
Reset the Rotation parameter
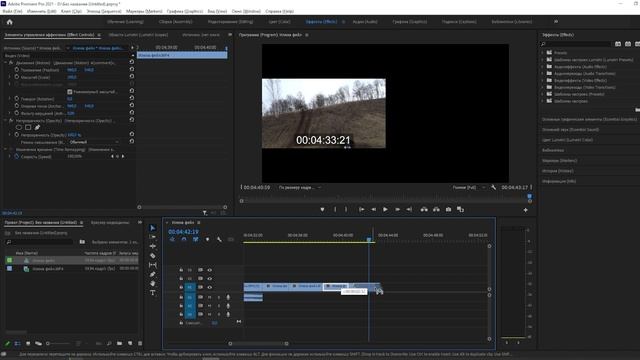pos(131,98)
